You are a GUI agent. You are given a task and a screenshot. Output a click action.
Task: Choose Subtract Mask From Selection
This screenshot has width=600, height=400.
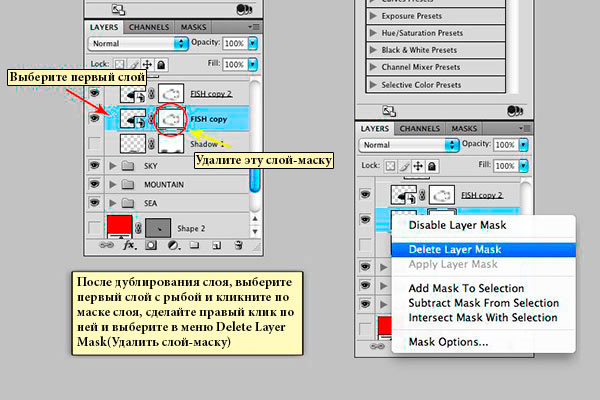point(483,303)
